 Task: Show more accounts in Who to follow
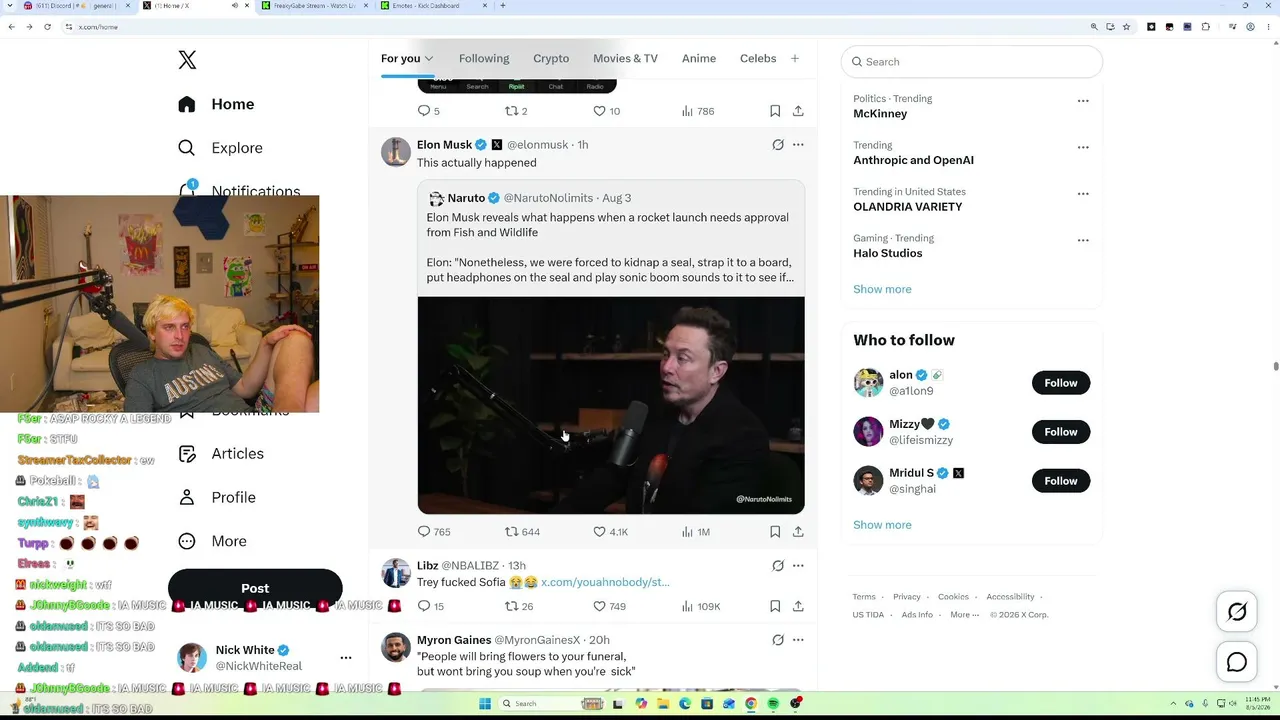click(x=882, y=525)
